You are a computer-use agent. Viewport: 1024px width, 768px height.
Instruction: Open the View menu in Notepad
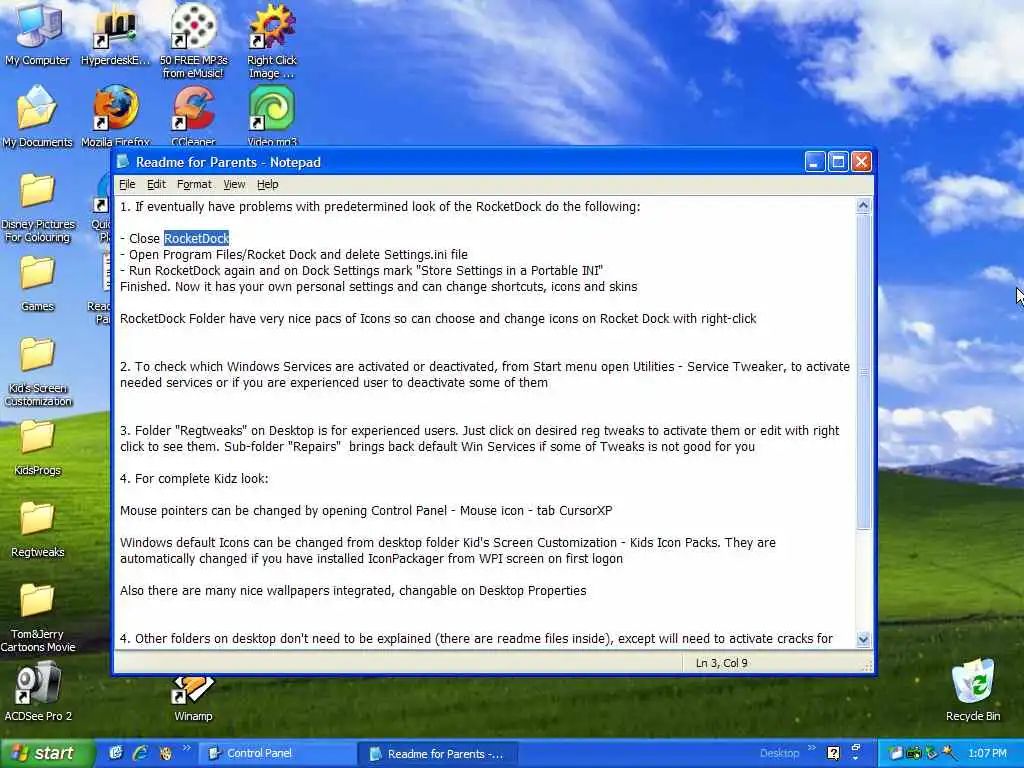[x=234, y=184]
